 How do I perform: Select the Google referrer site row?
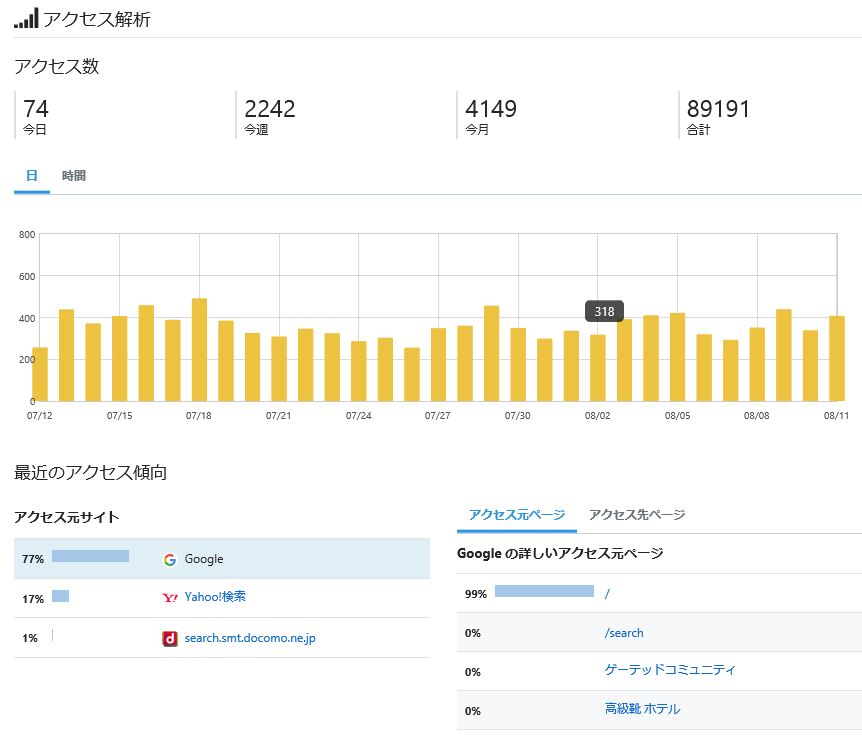(x=222, y=558)
